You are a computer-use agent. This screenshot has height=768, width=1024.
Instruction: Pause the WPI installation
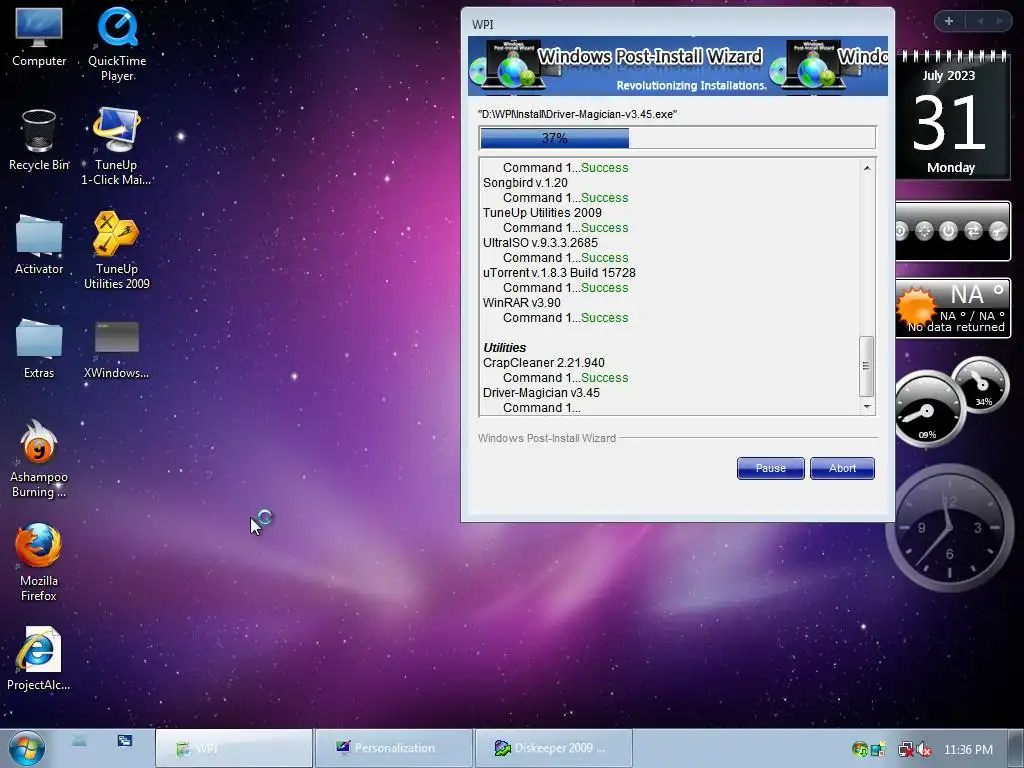[x=771, y=468]
